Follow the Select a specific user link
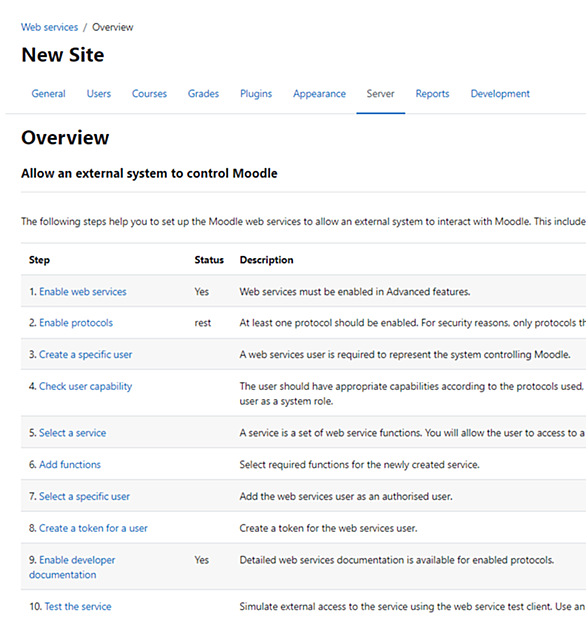 click(x=84, y=497)
